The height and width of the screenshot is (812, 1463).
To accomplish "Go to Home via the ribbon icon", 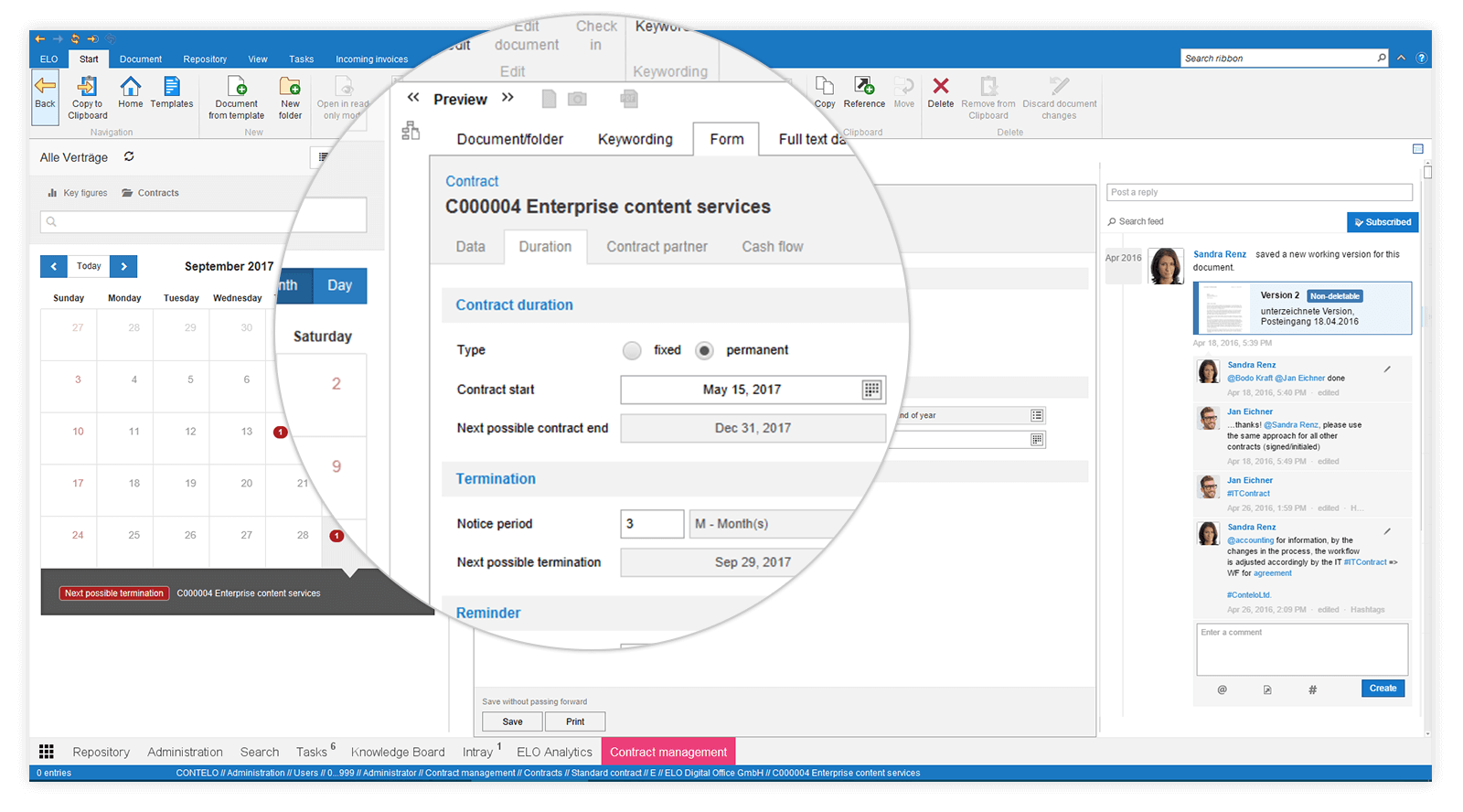I will [x=131, y=86].
